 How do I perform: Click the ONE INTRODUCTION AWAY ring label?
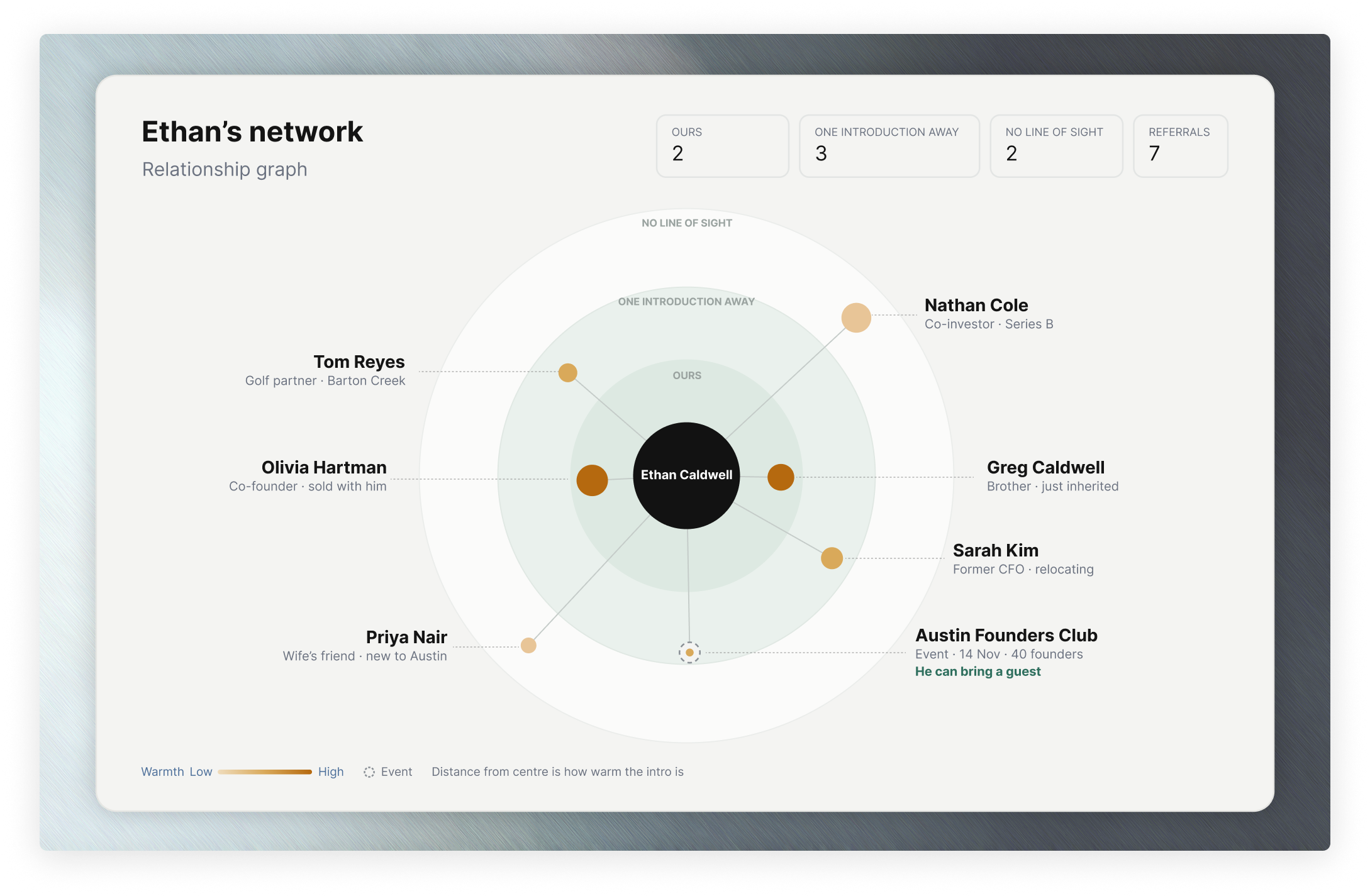pyautogui.click(x=686, y=302)
